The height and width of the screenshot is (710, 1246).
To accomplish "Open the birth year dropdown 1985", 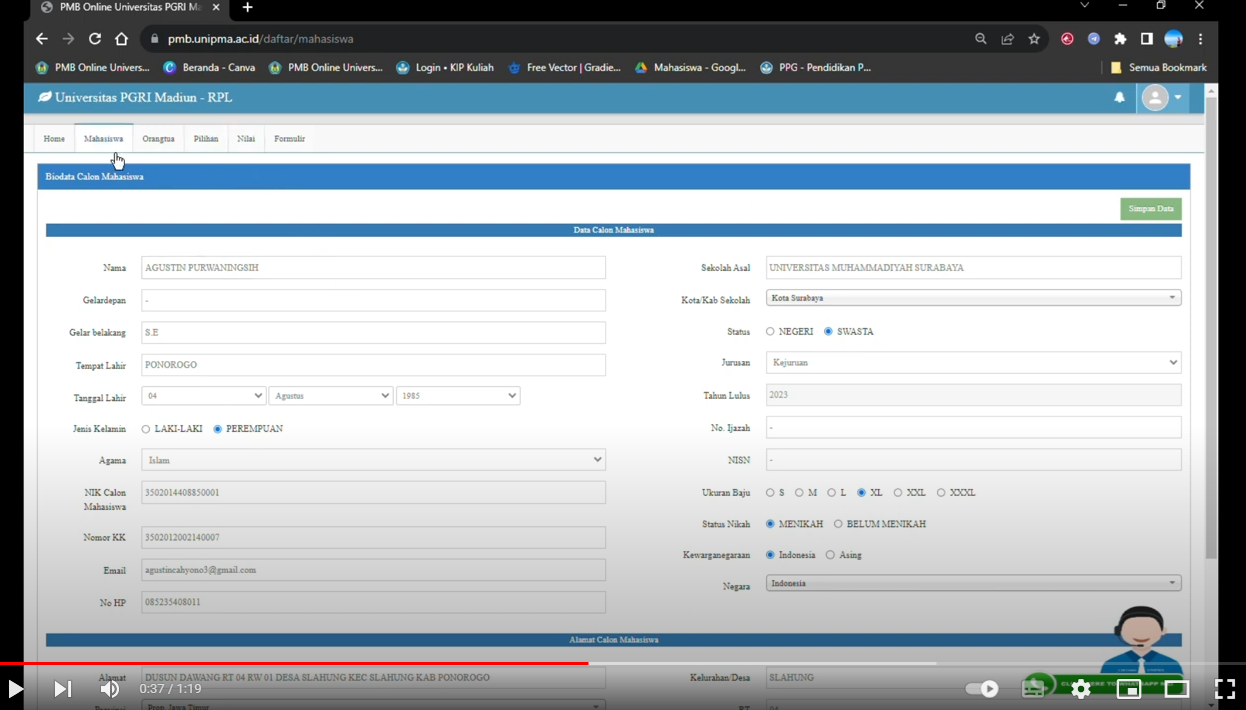I will coord(458,396).
